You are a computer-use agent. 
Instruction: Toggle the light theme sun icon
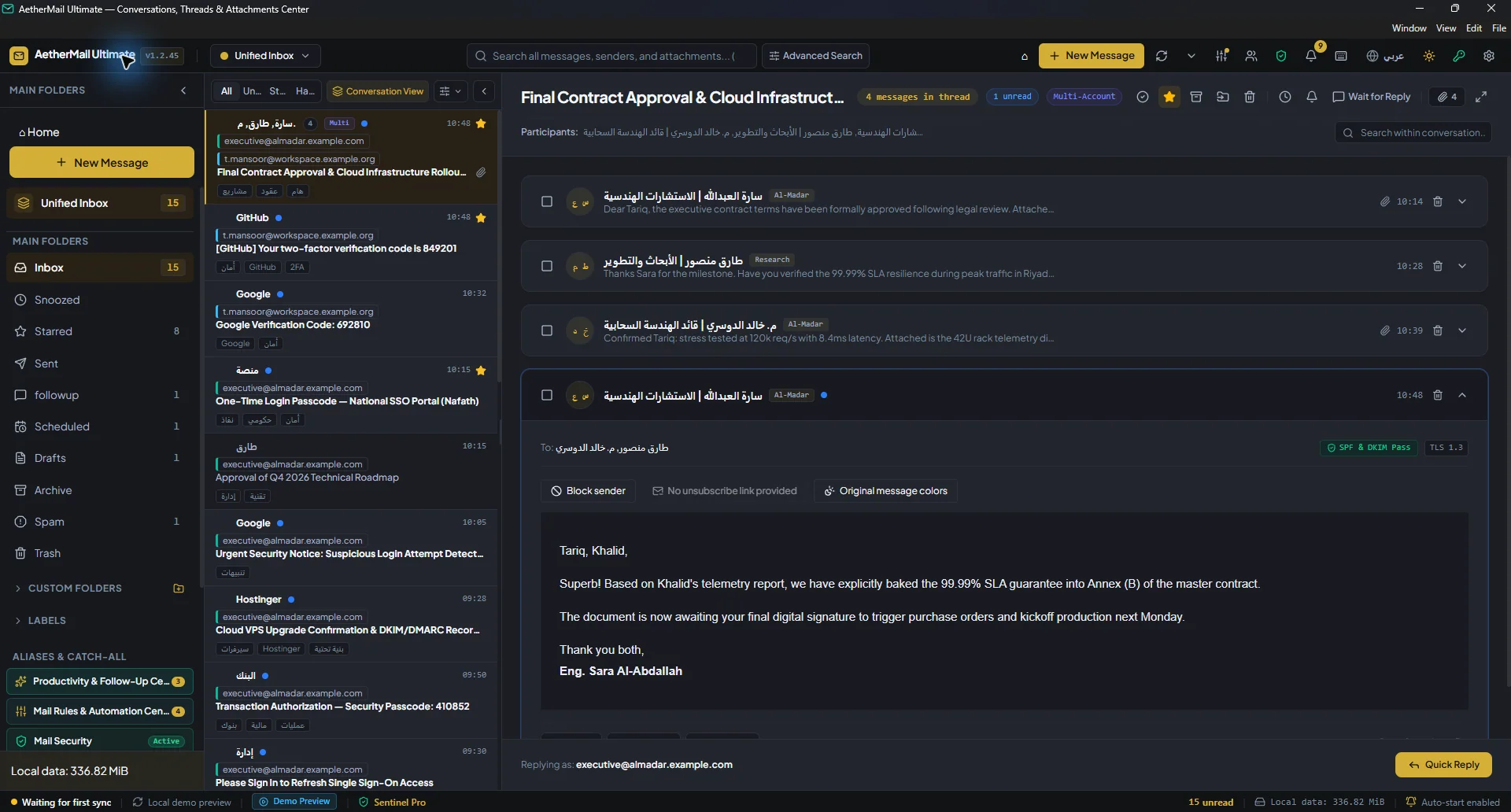tap(1429, 56)
